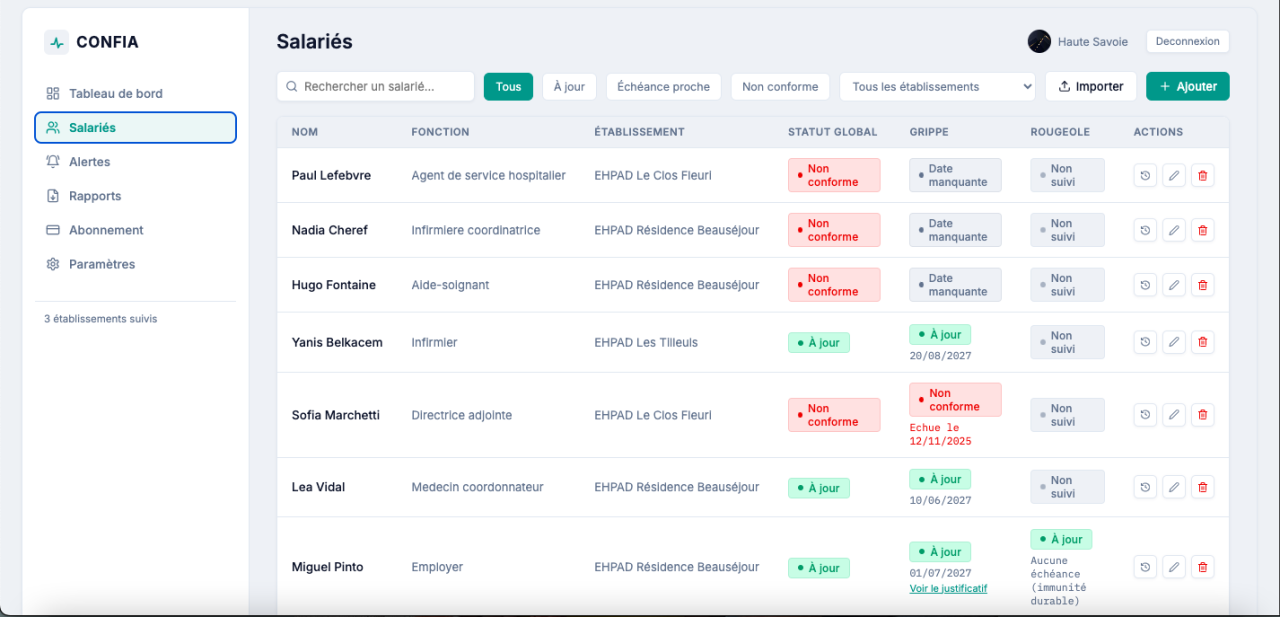
Task: Edit Sofia Marchetti's record
Action: [x=1174, y=415]
